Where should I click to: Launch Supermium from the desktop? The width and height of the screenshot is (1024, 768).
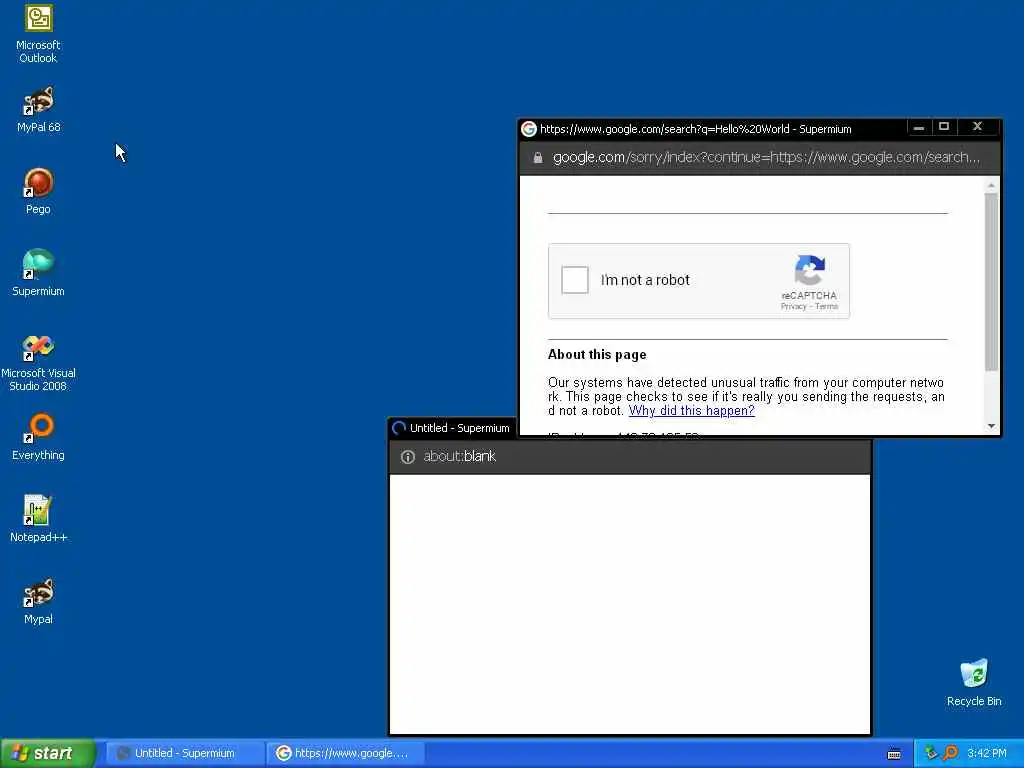point(39,273)
